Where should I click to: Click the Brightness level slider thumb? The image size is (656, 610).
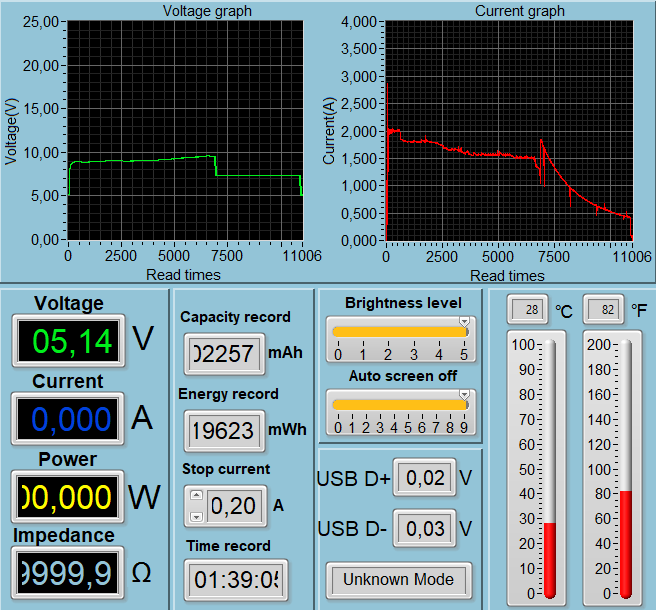point(464,322)
